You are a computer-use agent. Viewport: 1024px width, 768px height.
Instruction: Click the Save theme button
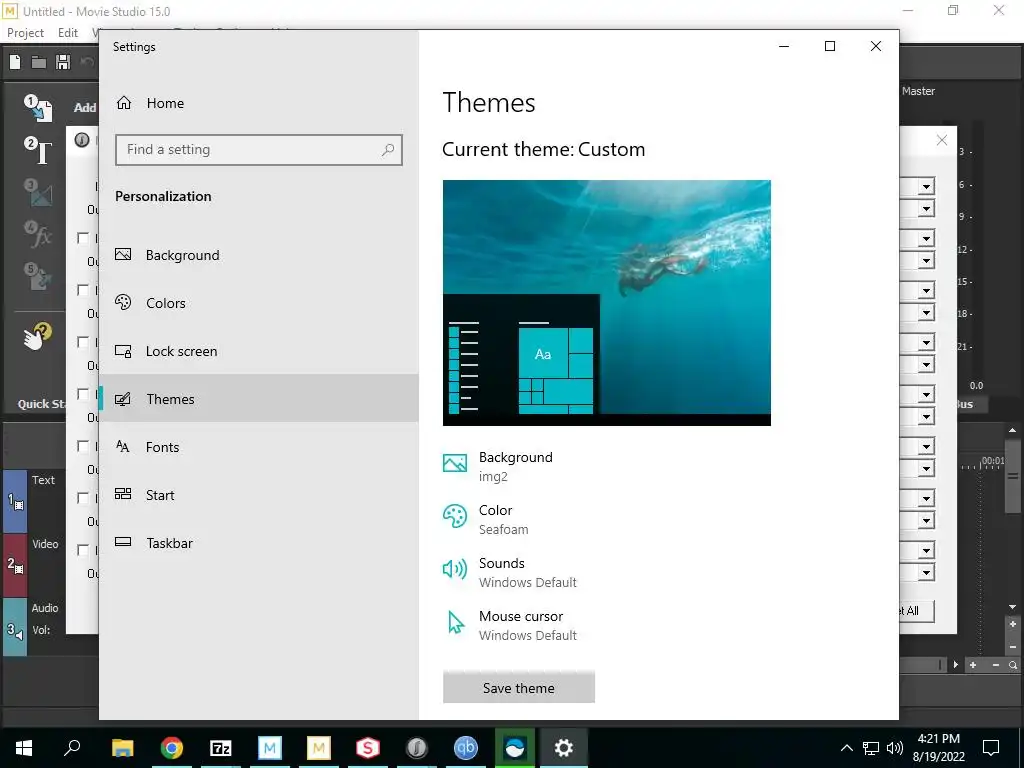519,688
